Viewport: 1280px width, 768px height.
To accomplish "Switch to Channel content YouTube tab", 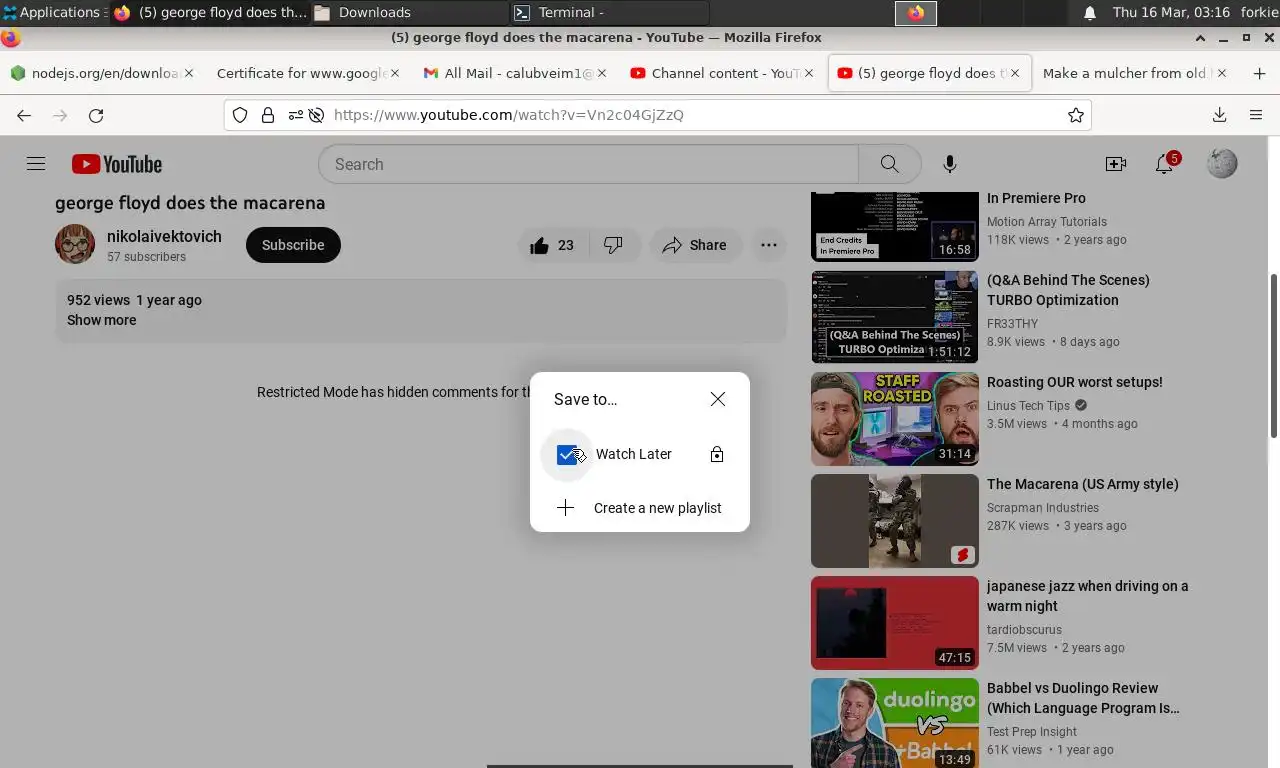I will tap(722, 73).
